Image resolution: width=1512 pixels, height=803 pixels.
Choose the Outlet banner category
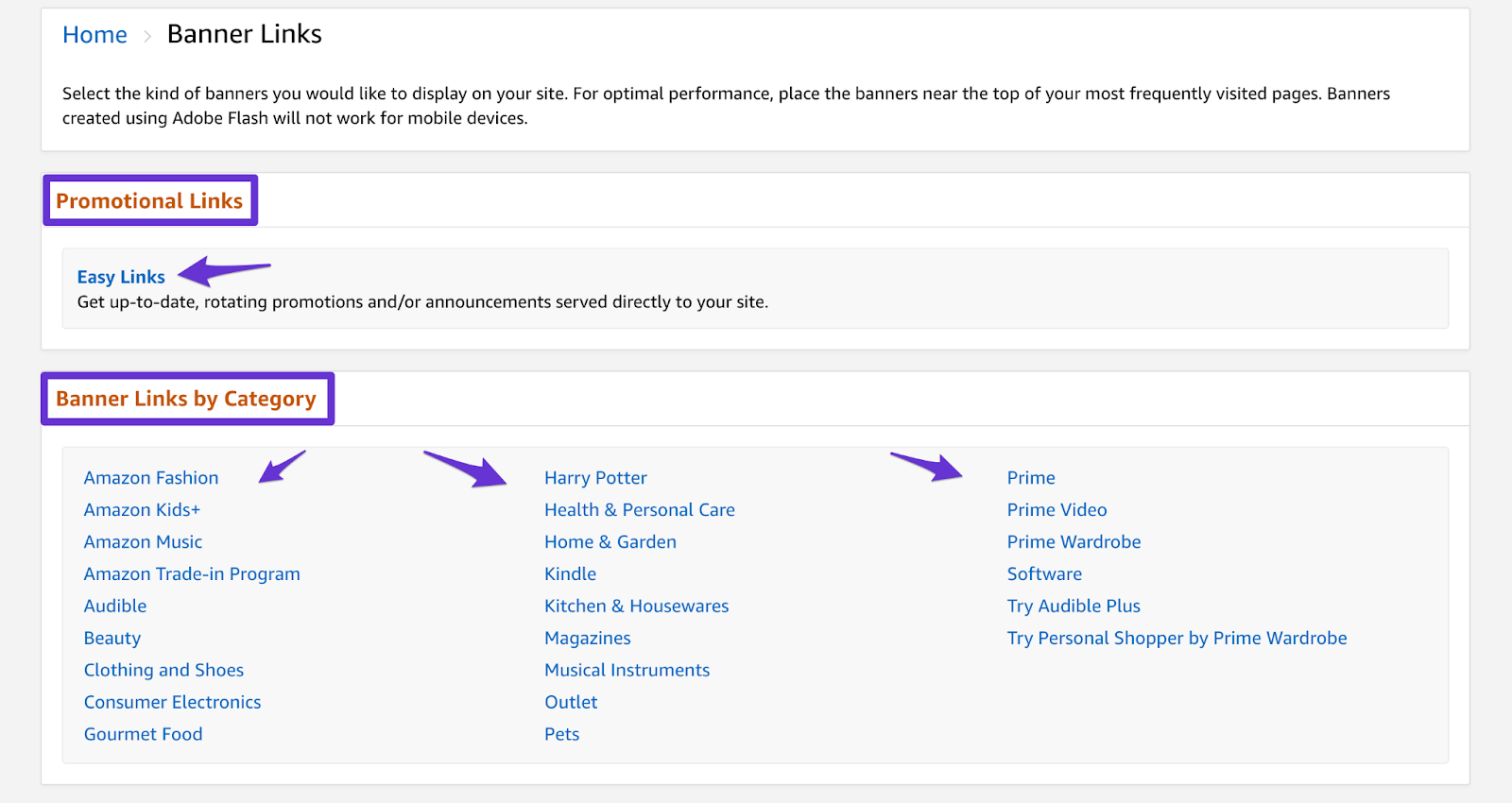571,703
